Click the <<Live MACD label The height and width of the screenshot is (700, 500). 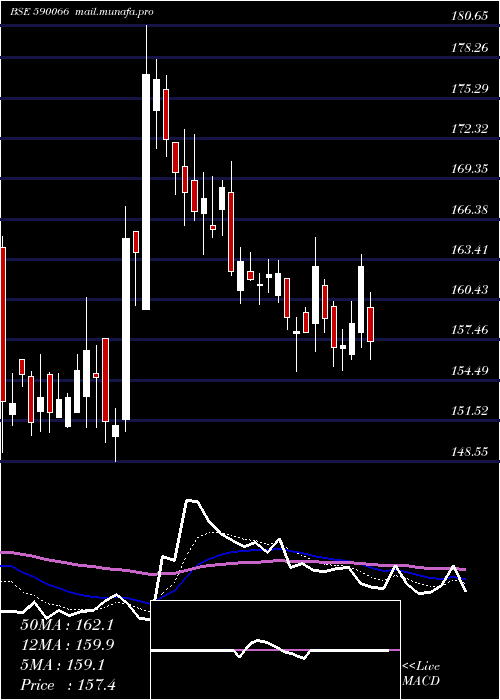point(421,673)
